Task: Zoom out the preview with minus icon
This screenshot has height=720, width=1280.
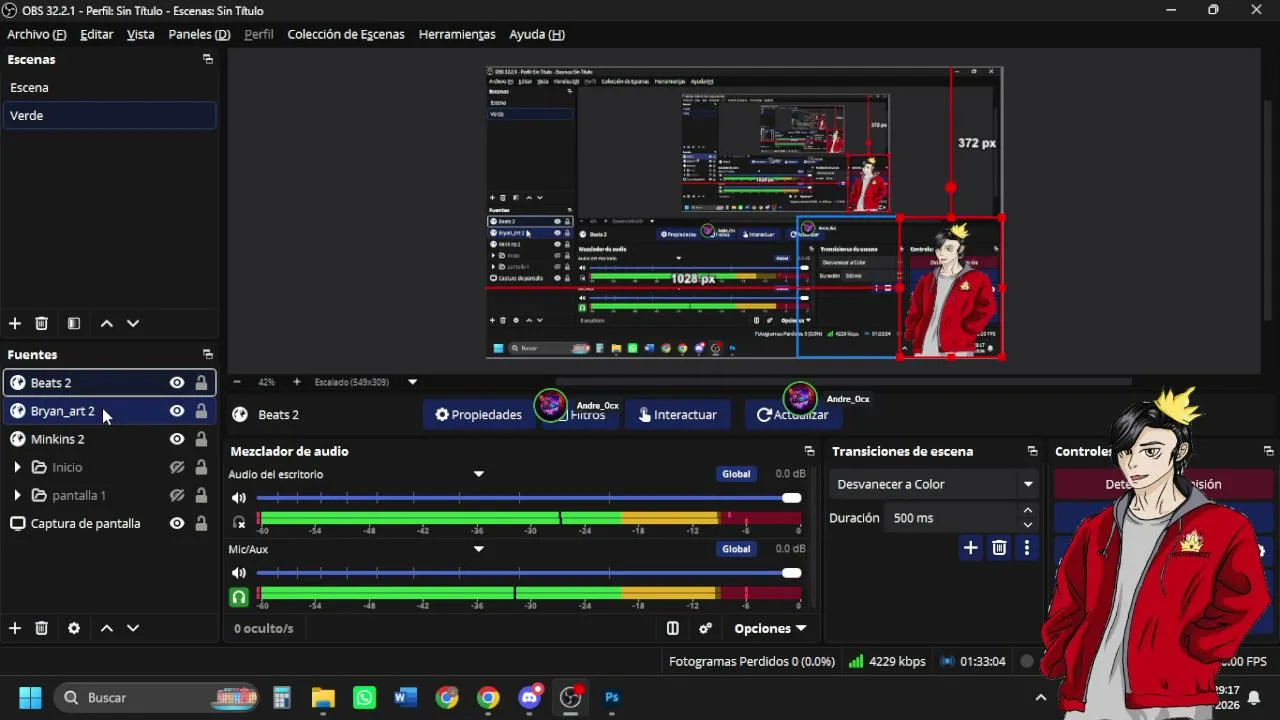Action: point(237,382)
